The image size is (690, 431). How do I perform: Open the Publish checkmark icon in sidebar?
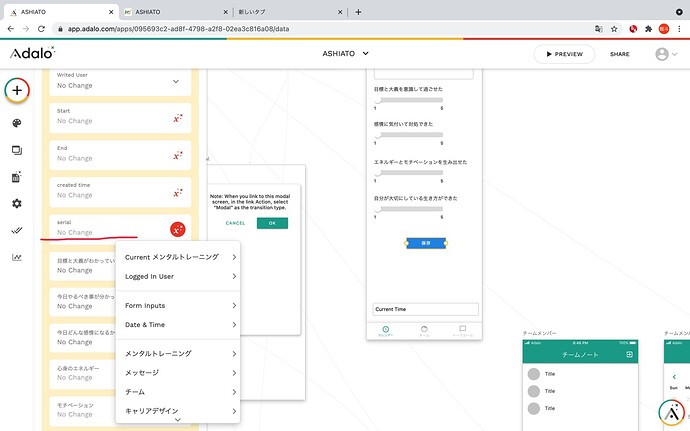[x=17, y=230]
